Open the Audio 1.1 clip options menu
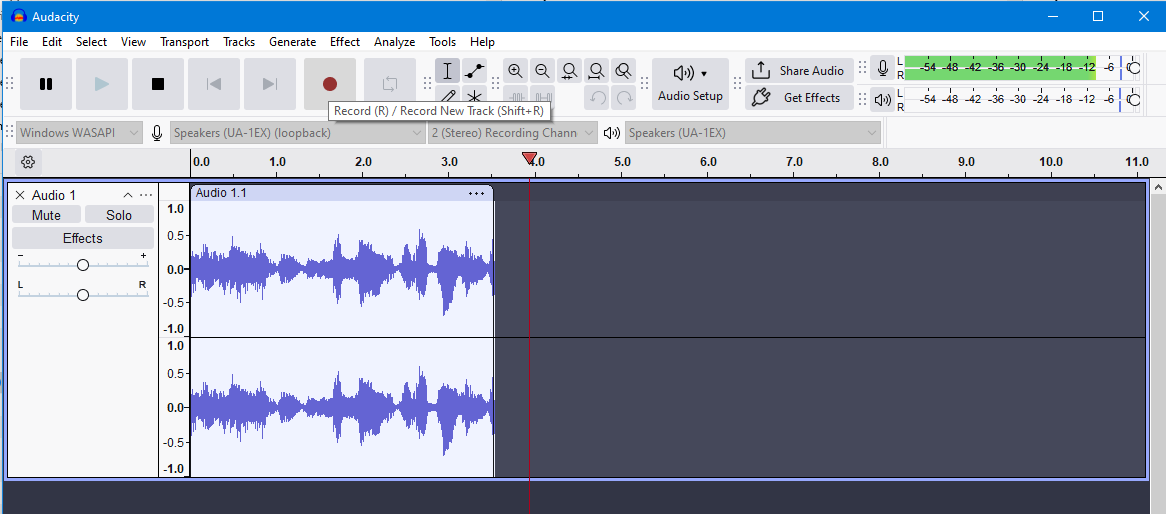This screenshot has height=514, width=1166. 476,193
